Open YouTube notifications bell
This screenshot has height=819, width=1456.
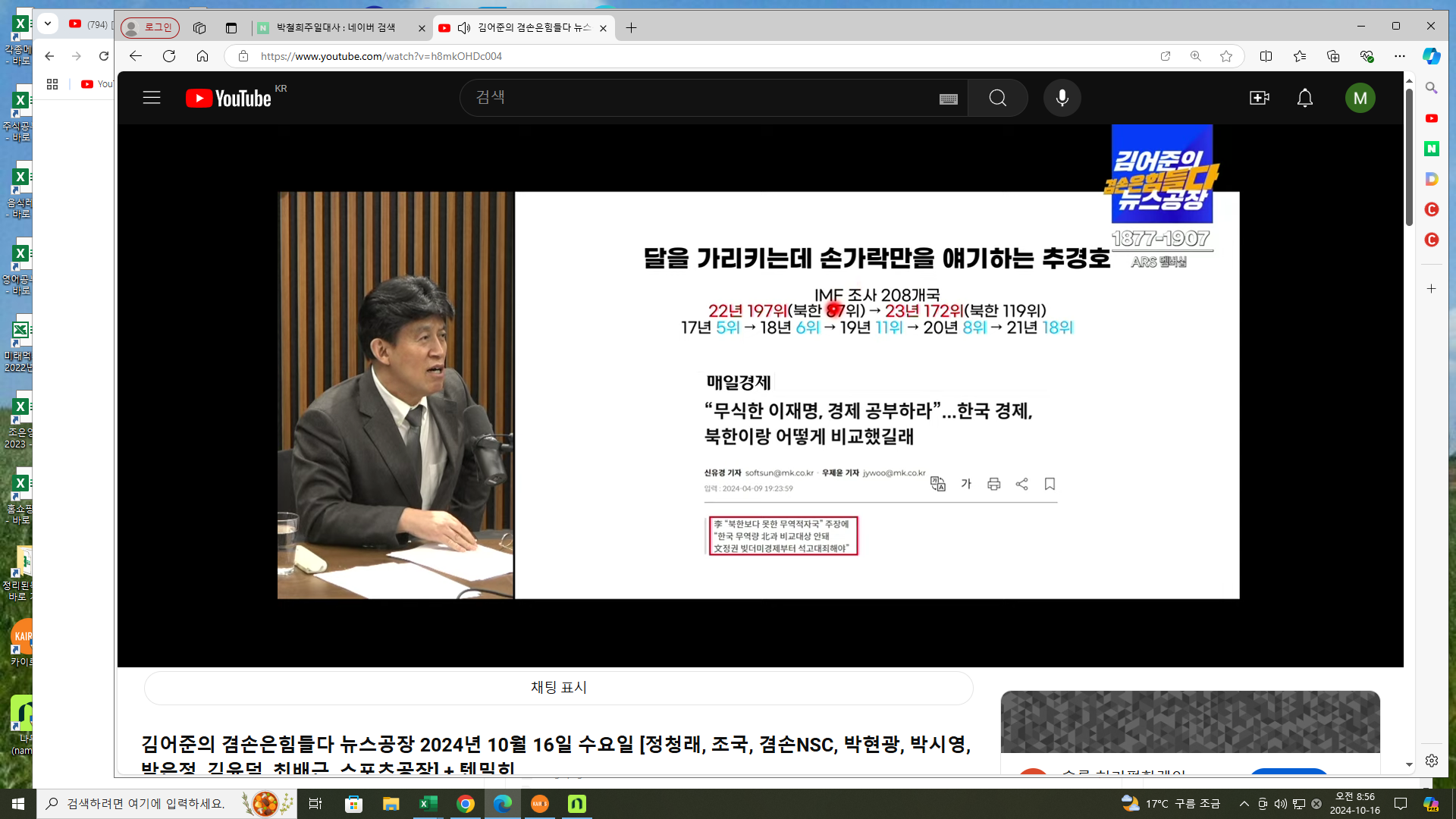[1304, 98]
